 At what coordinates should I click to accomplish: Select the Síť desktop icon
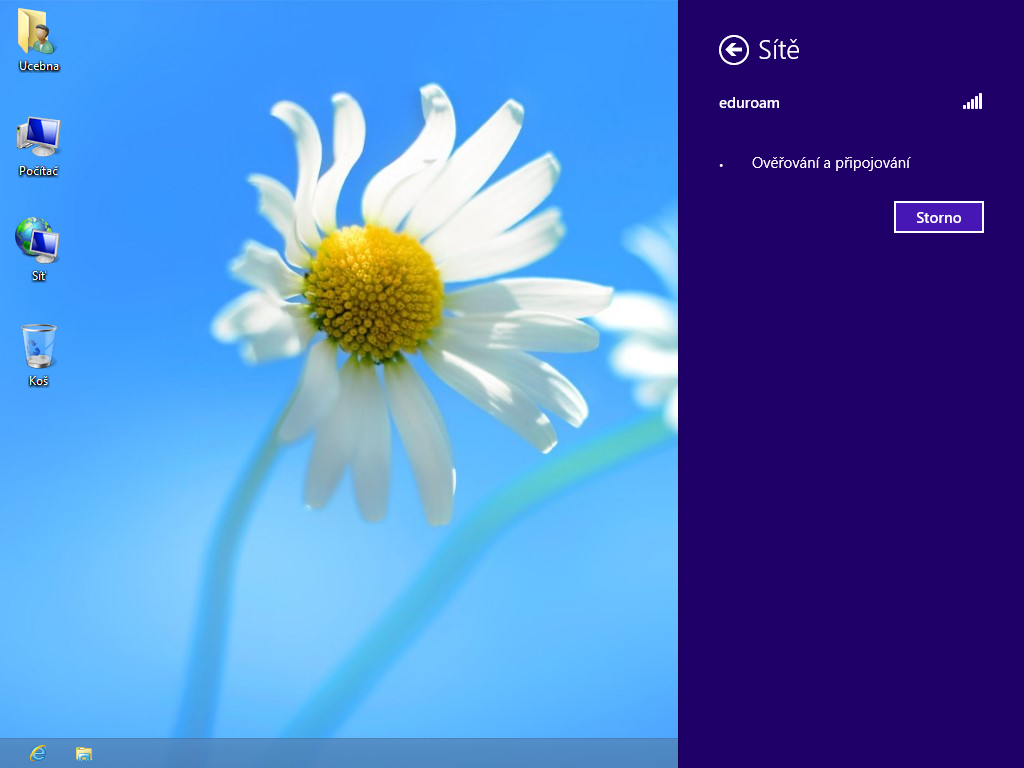point(38,250)
